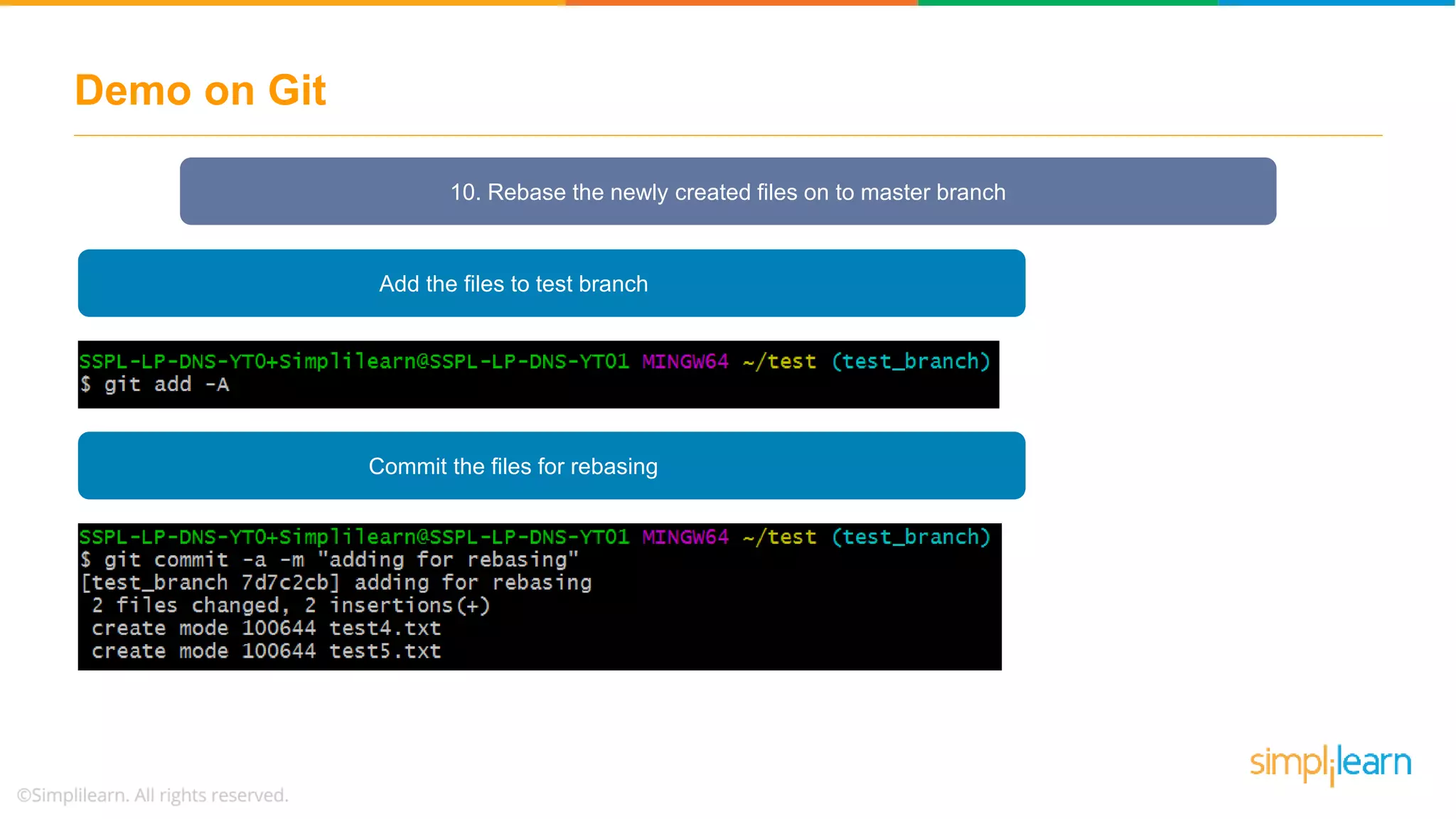Click the "Add the files to test branch" box

coord(552,283)
